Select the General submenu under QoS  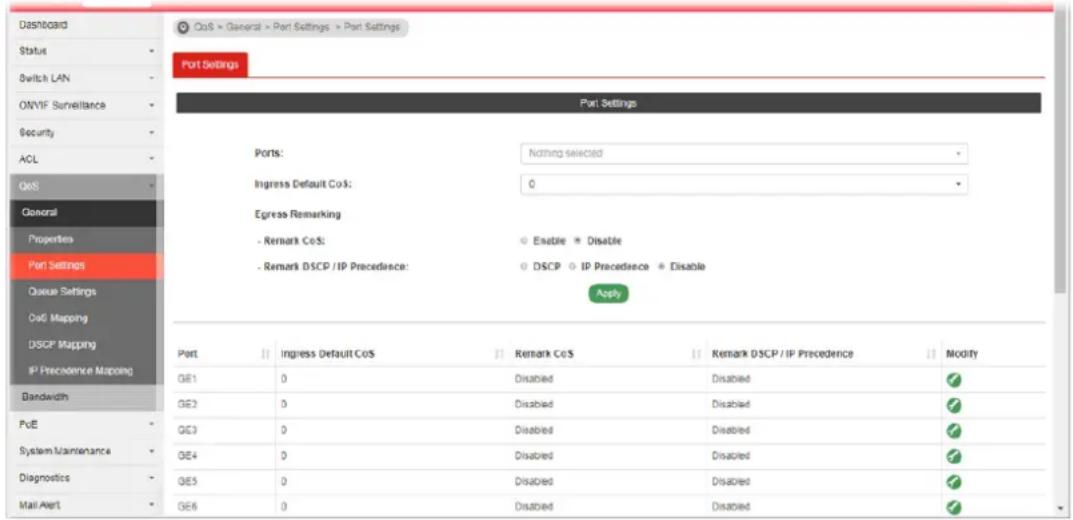[82, 212]
